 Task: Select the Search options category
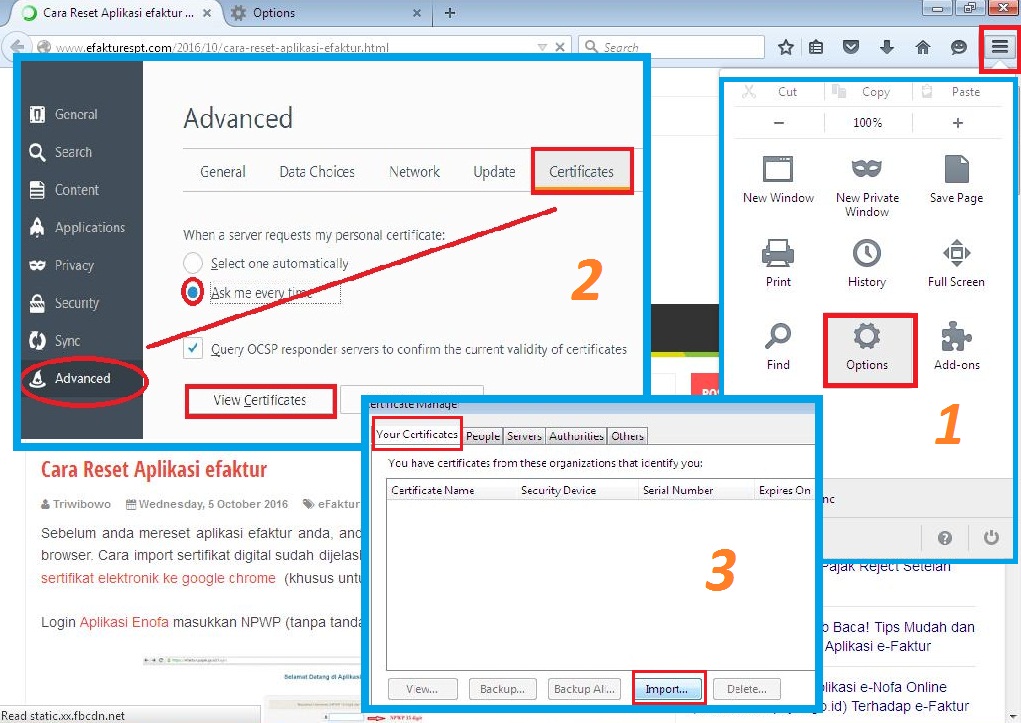pos(81,152)
